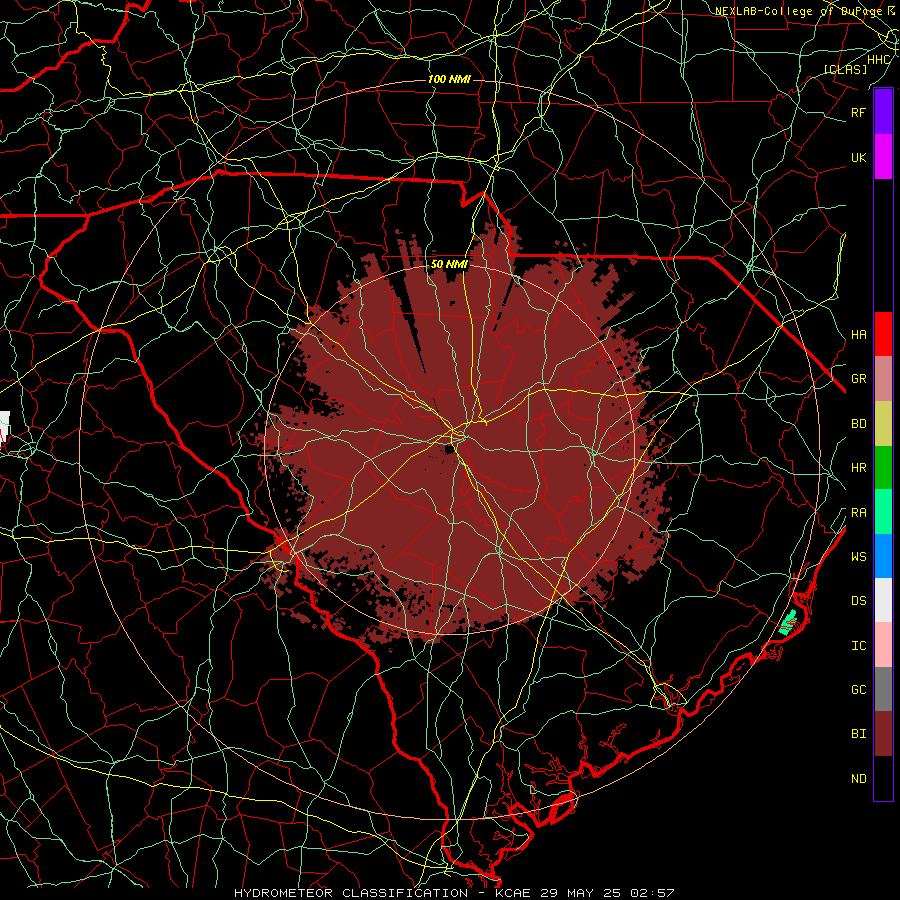Click the "IC" legend label
Viewport: 900px width, 900px height.
point(858,645)
